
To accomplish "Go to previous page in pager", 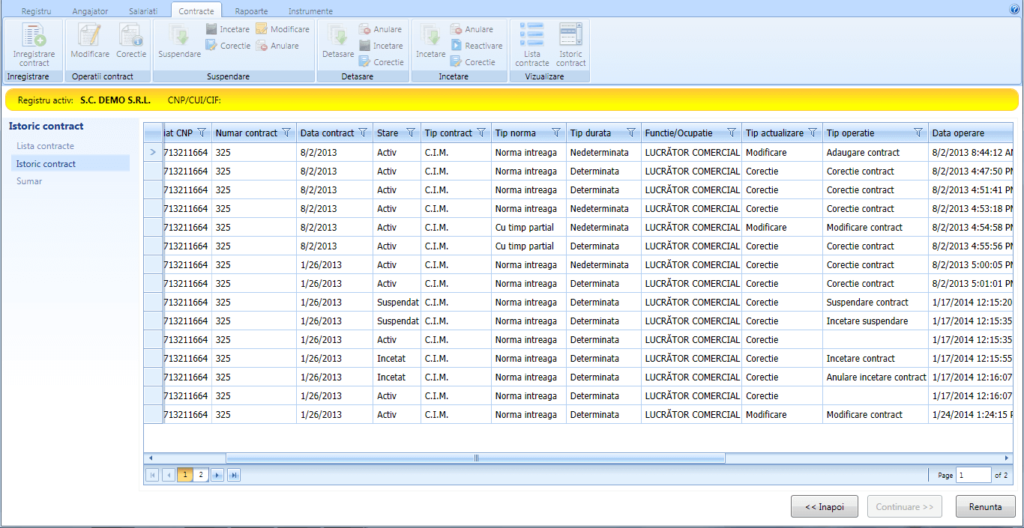I will (168, 475).
